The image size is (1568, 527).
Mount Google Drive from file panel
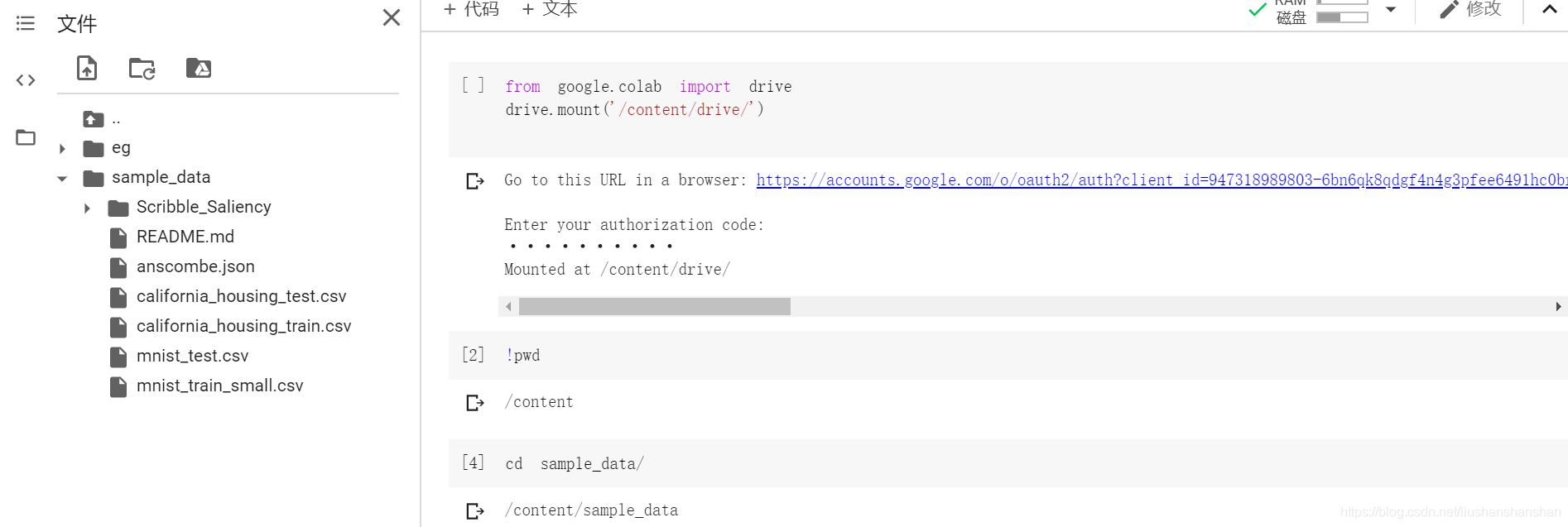[x=199, y=68]
